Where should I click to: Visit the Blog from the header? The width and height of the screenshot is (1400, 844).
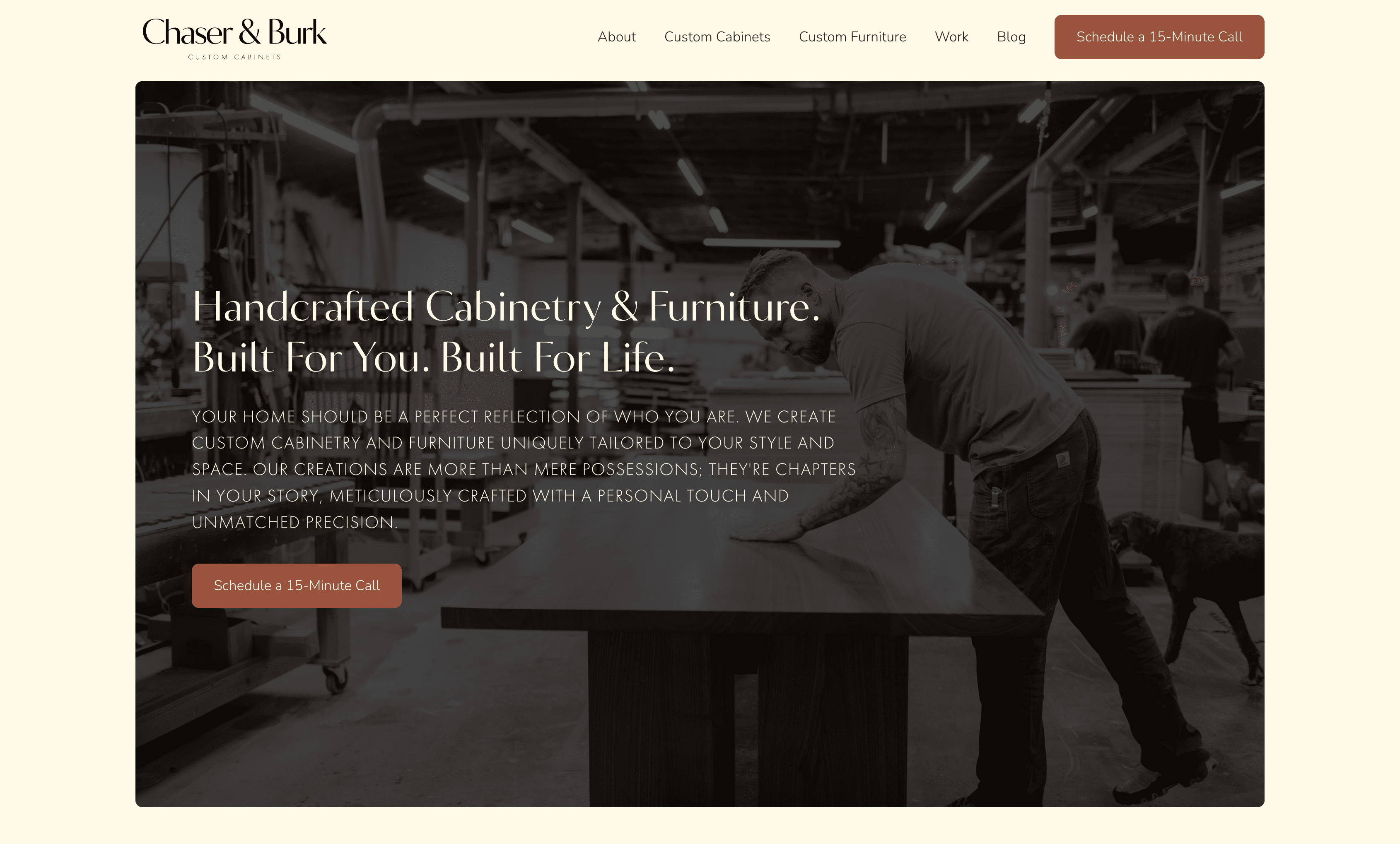[1011, 37]
